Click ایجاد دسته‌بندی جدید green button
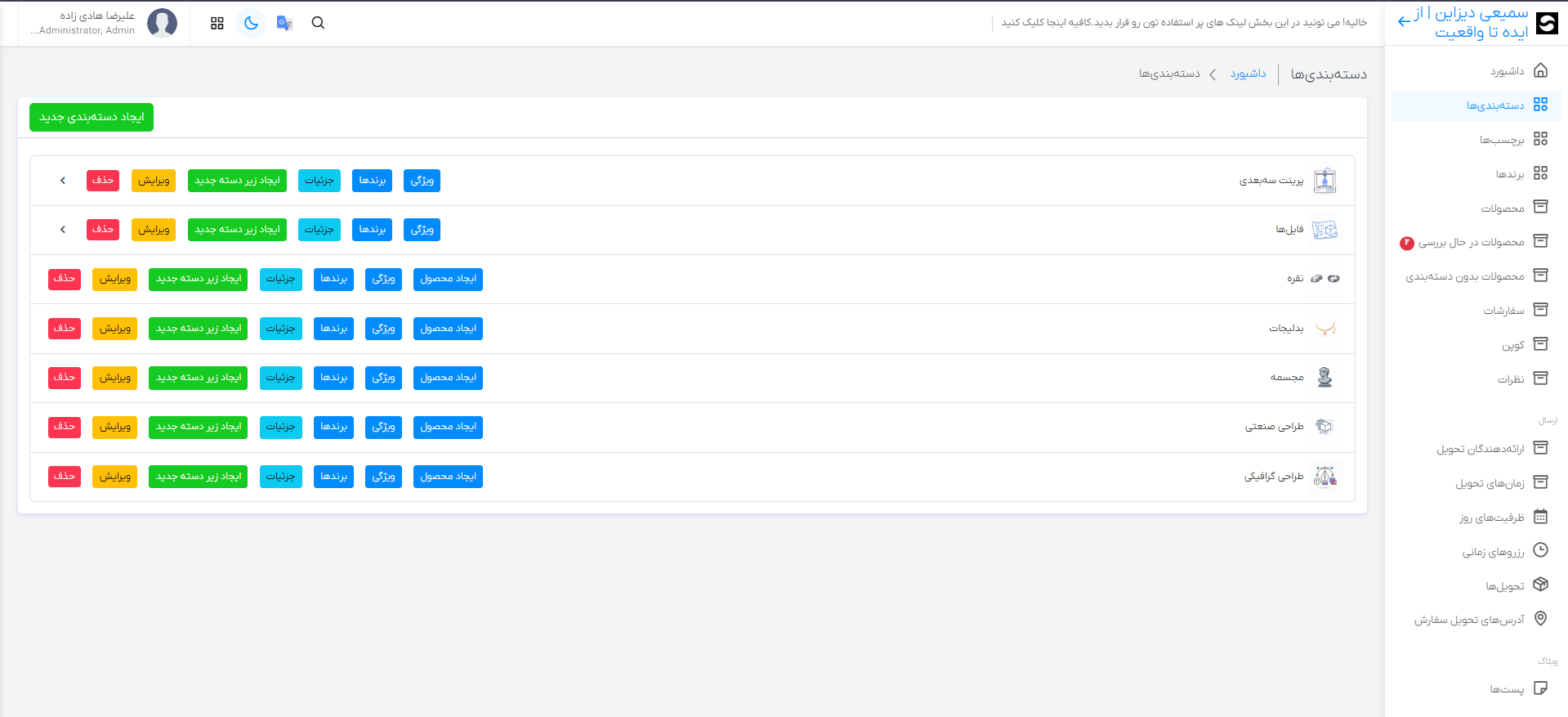Screen dimensions: 1568x717 92,117
